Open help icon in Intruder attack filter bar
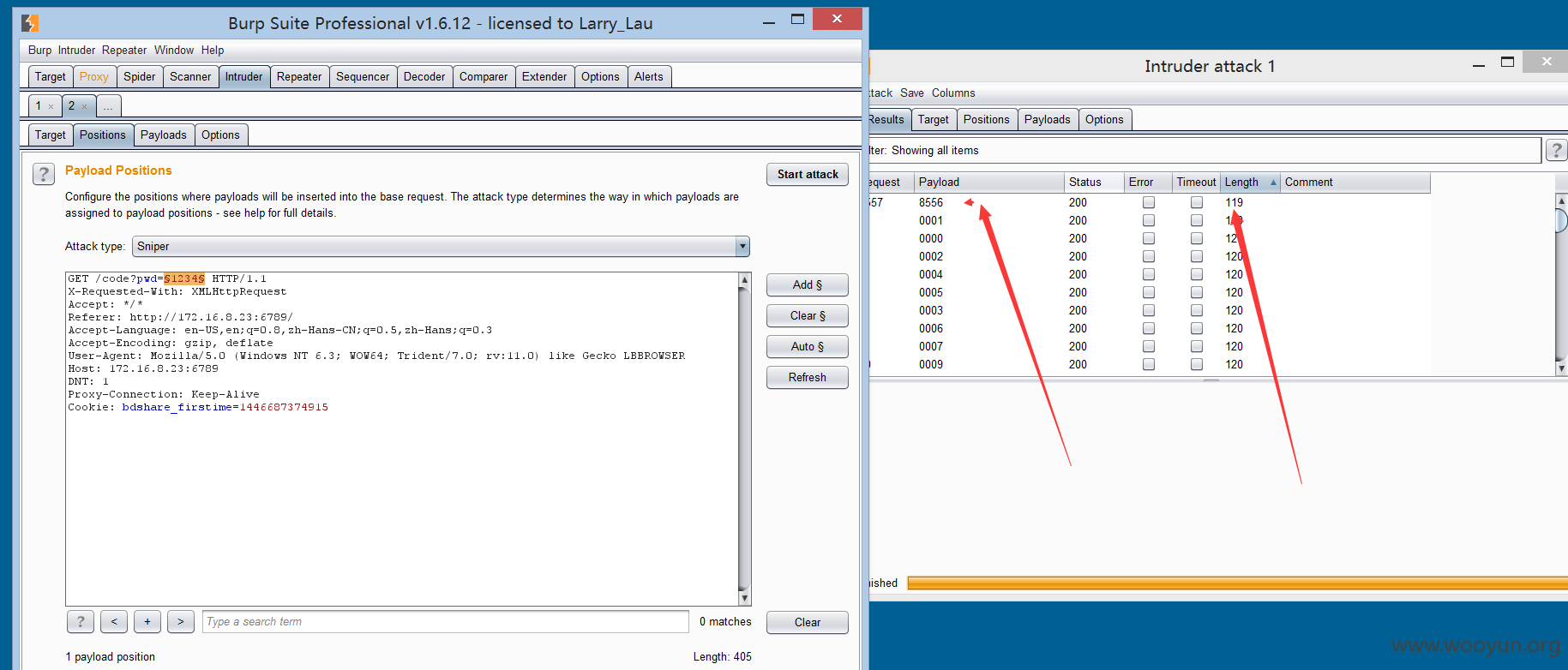The width and height of the screenshot is (1568, 670). [x=1556, y=151]
